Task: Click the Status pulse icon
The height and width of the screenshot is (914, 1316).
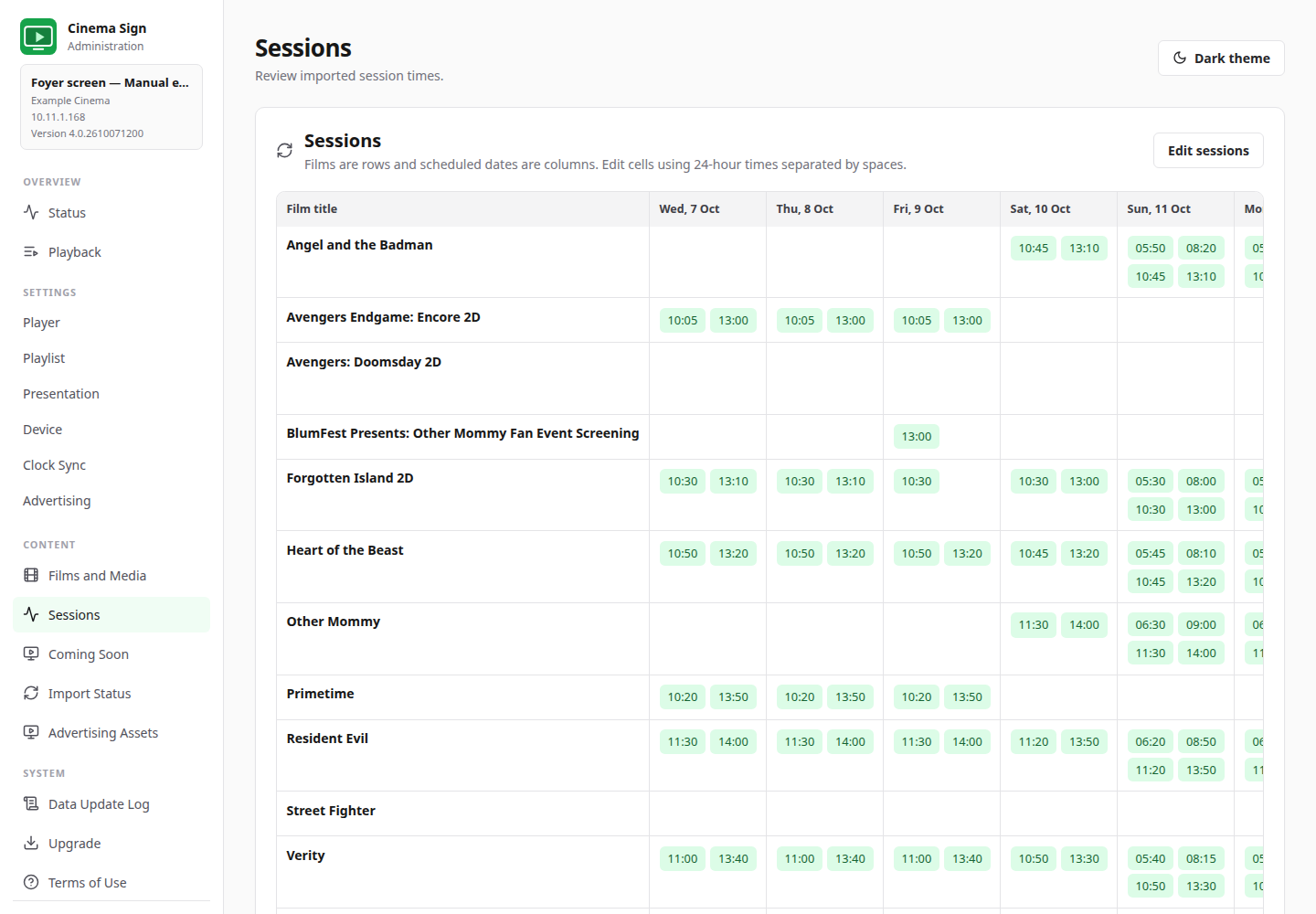Action: point(31,212)
